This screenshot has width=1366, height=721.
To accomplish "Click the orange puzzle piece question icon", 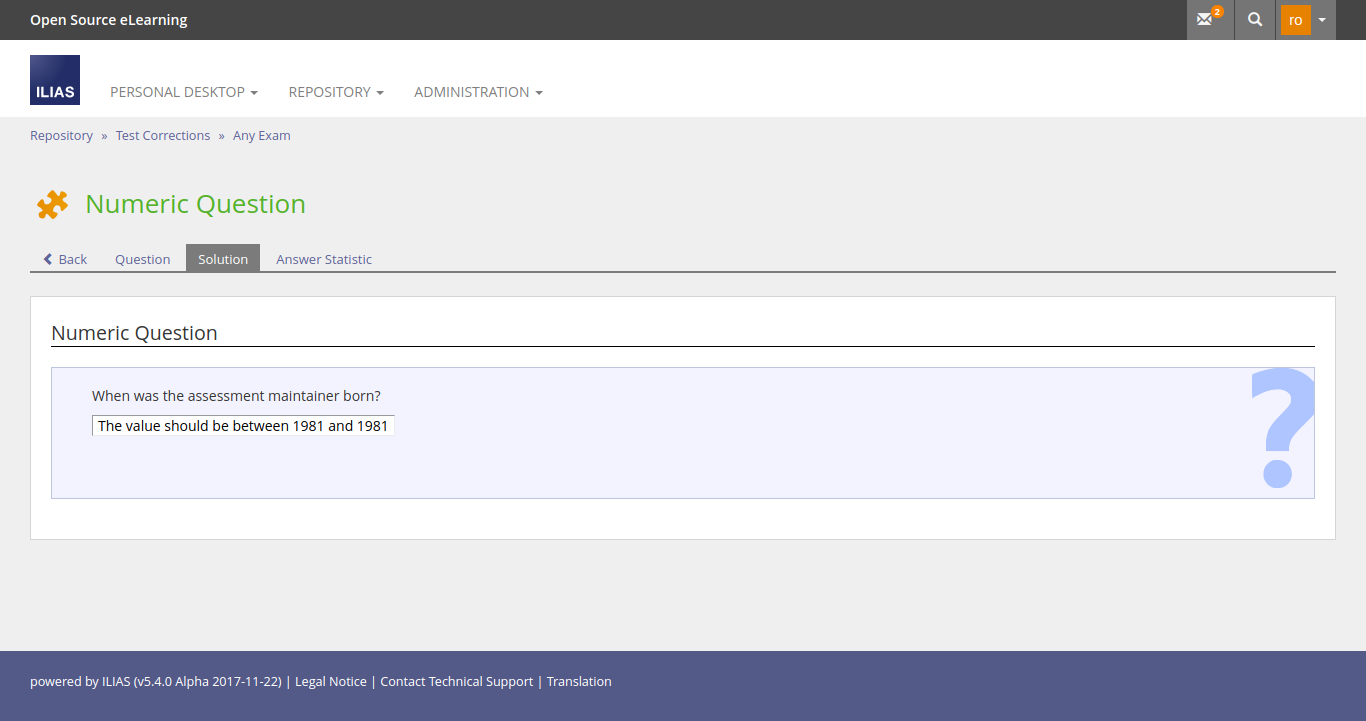I will 52,204.
